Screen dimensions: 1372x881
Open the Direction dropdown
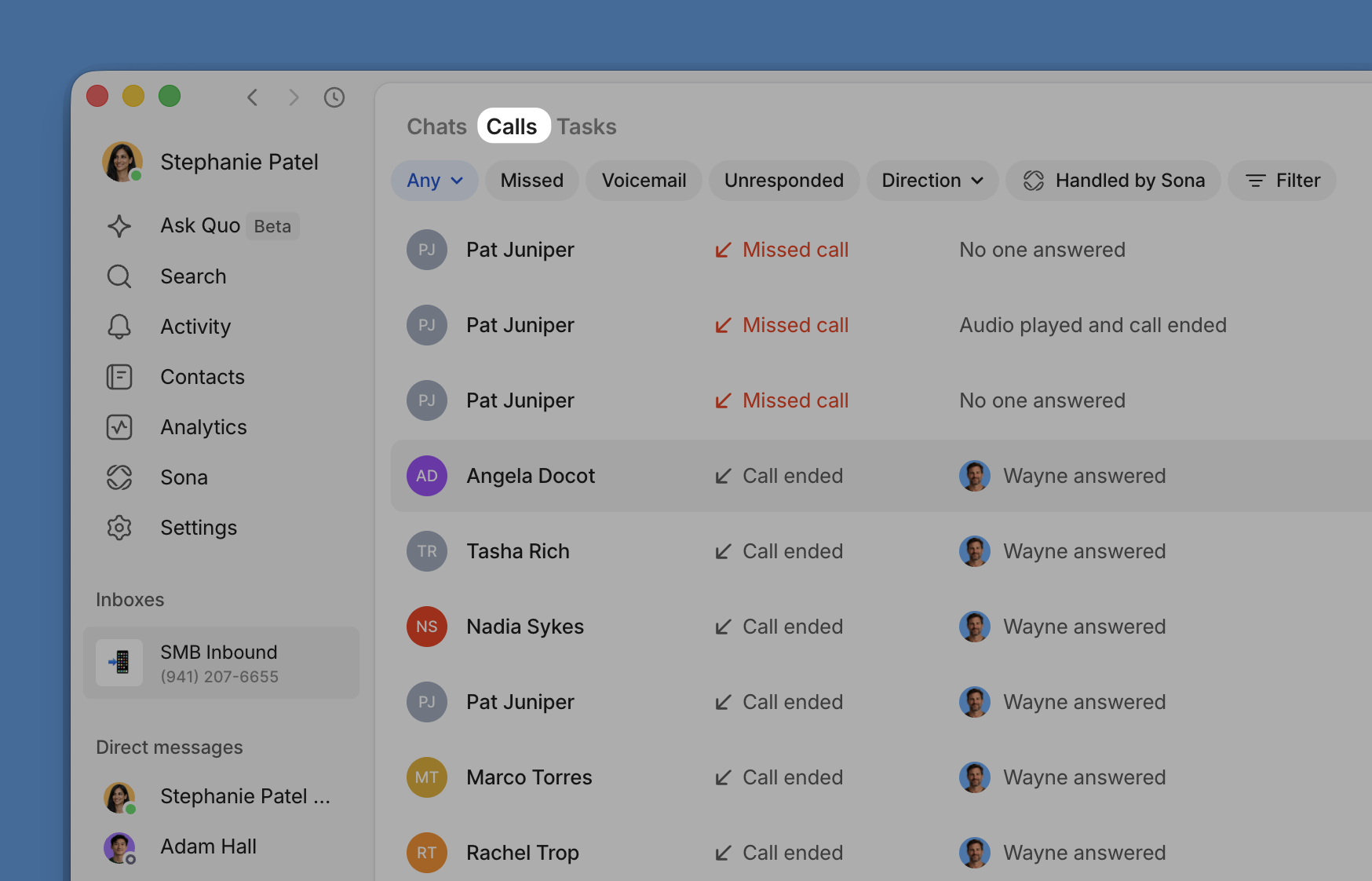click(x=932, y=181)
